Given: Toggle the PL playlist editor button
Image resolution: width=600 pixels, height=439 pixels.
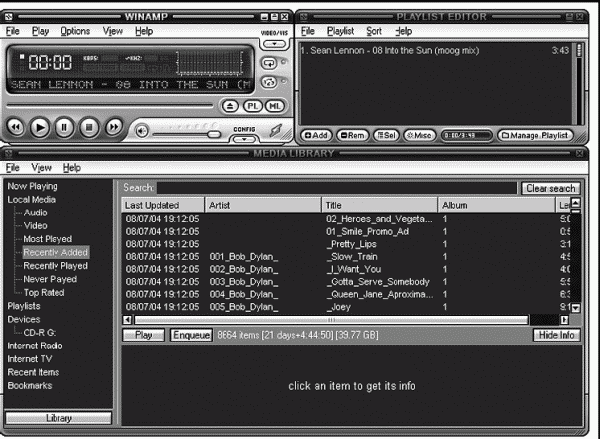Looking at the screenshot, I should tap(251, 105).
